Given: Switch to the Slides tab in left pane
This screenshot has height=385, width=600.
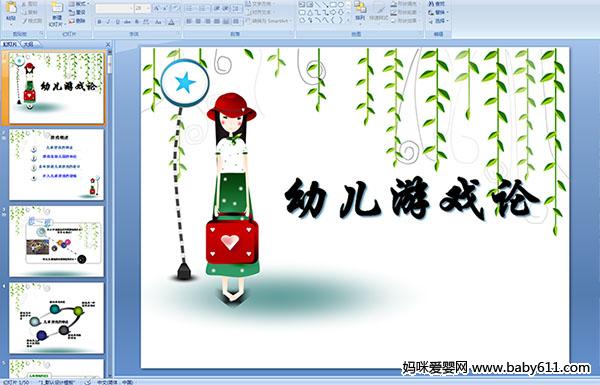Looking at the screenshot, I should pos(10,44).
